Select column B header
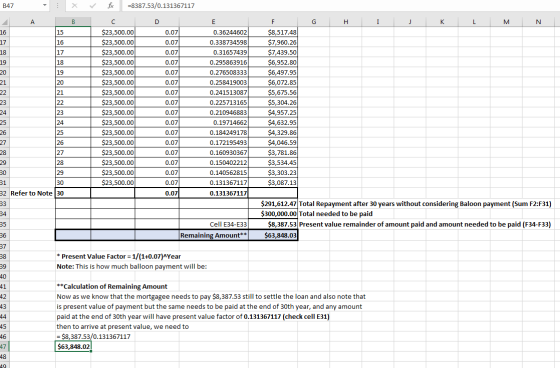Screen dimensions: 560x368 pos(73,22)
